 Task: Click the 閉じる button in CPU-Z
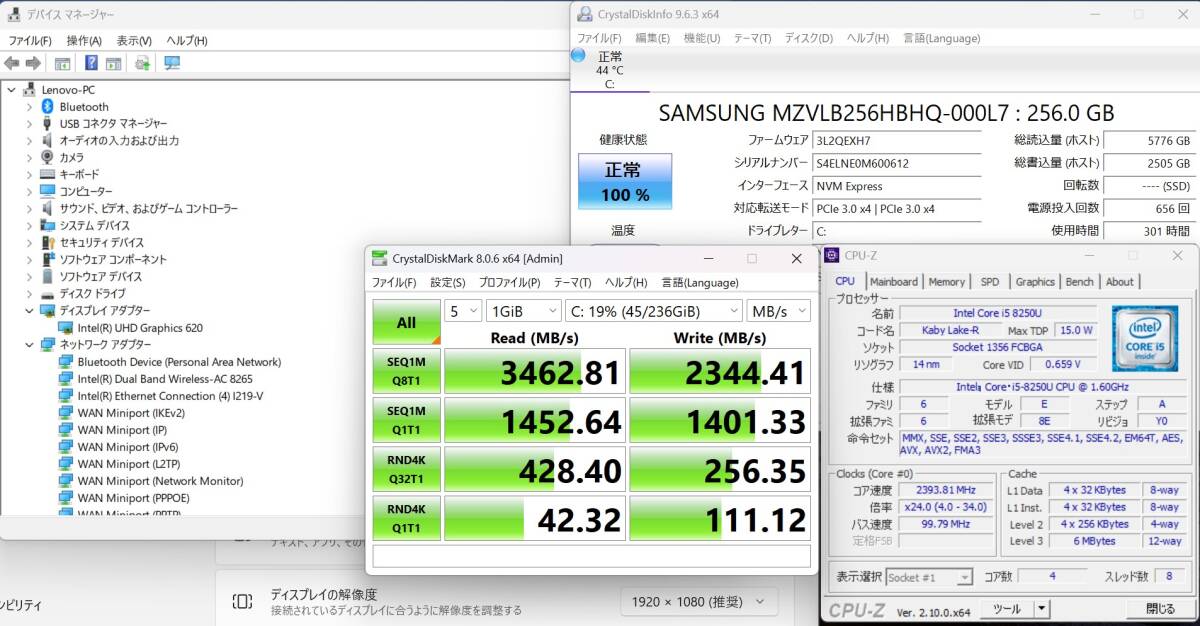1160,608
